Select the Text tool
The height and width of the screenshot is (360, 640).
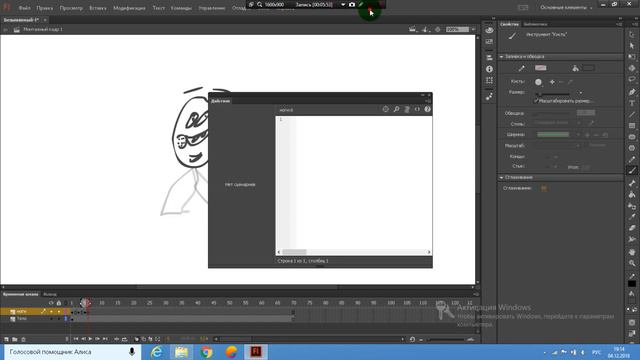coord(632,103)
